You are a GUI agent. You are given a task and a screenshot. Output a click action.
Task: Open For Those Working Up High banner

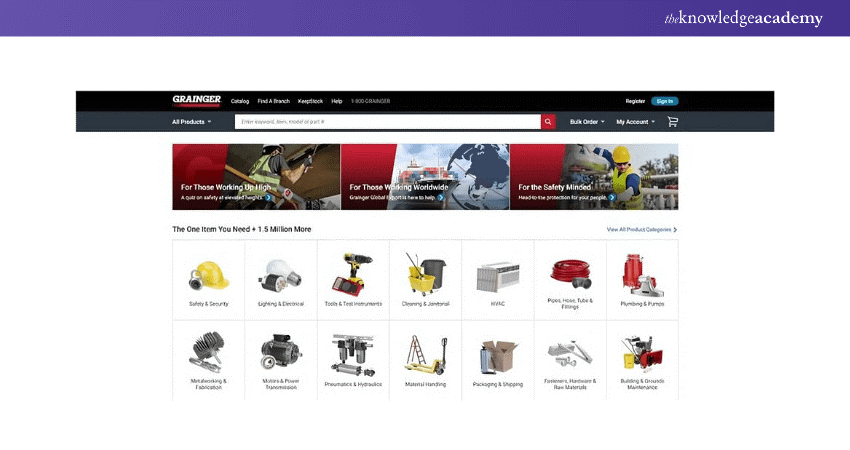click(x=256, y=177)
